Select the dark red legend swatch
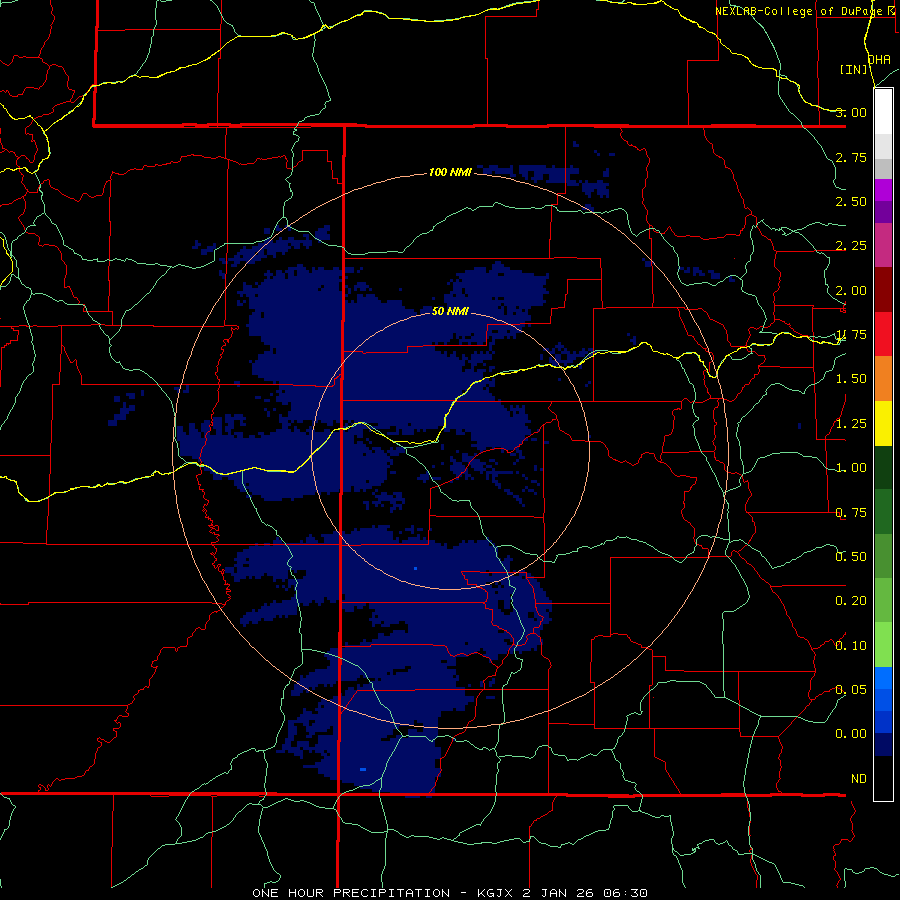This screenshot has height=900, width=900. point(883,290)
